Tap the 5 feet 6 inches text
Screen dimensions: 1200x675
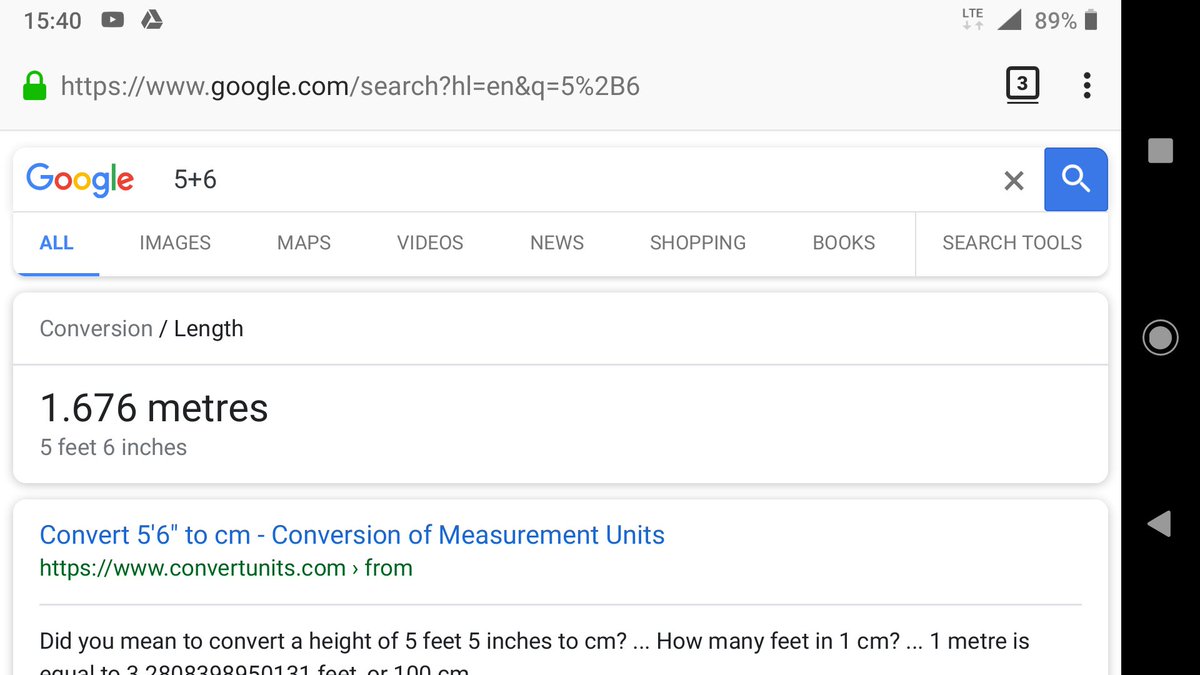click(113, 447)
